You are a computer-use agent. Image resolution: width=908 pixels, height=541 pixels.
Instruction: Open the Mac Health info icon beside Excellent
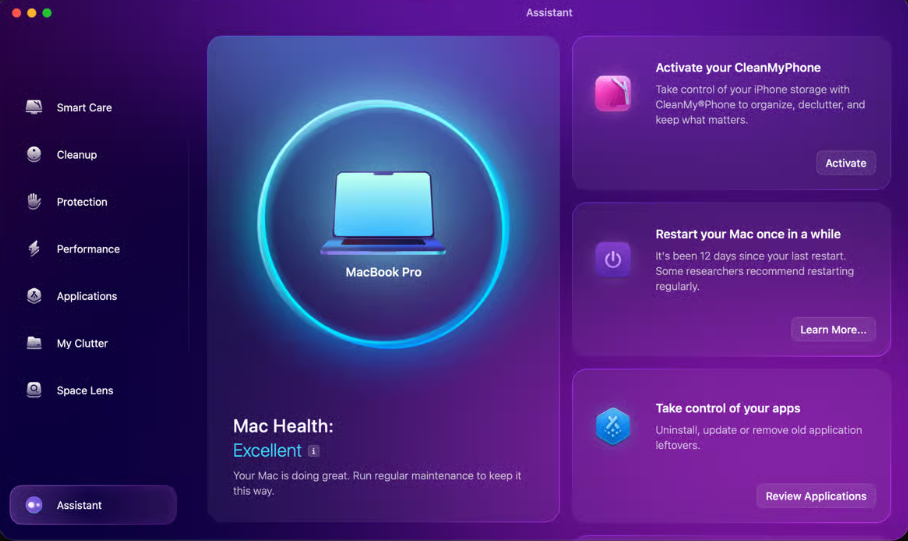pyautogui.click(x=313, y=451)
